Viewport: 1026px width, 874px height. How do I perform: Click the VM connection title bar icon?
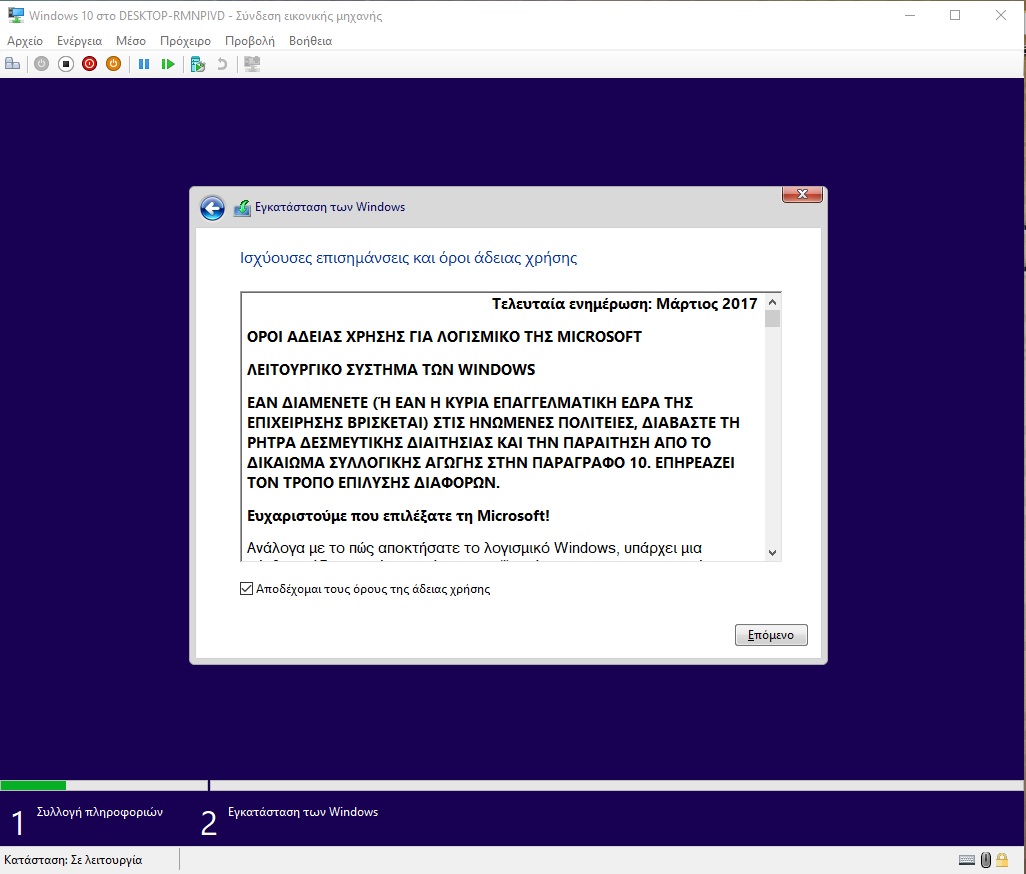coord(16,15)
